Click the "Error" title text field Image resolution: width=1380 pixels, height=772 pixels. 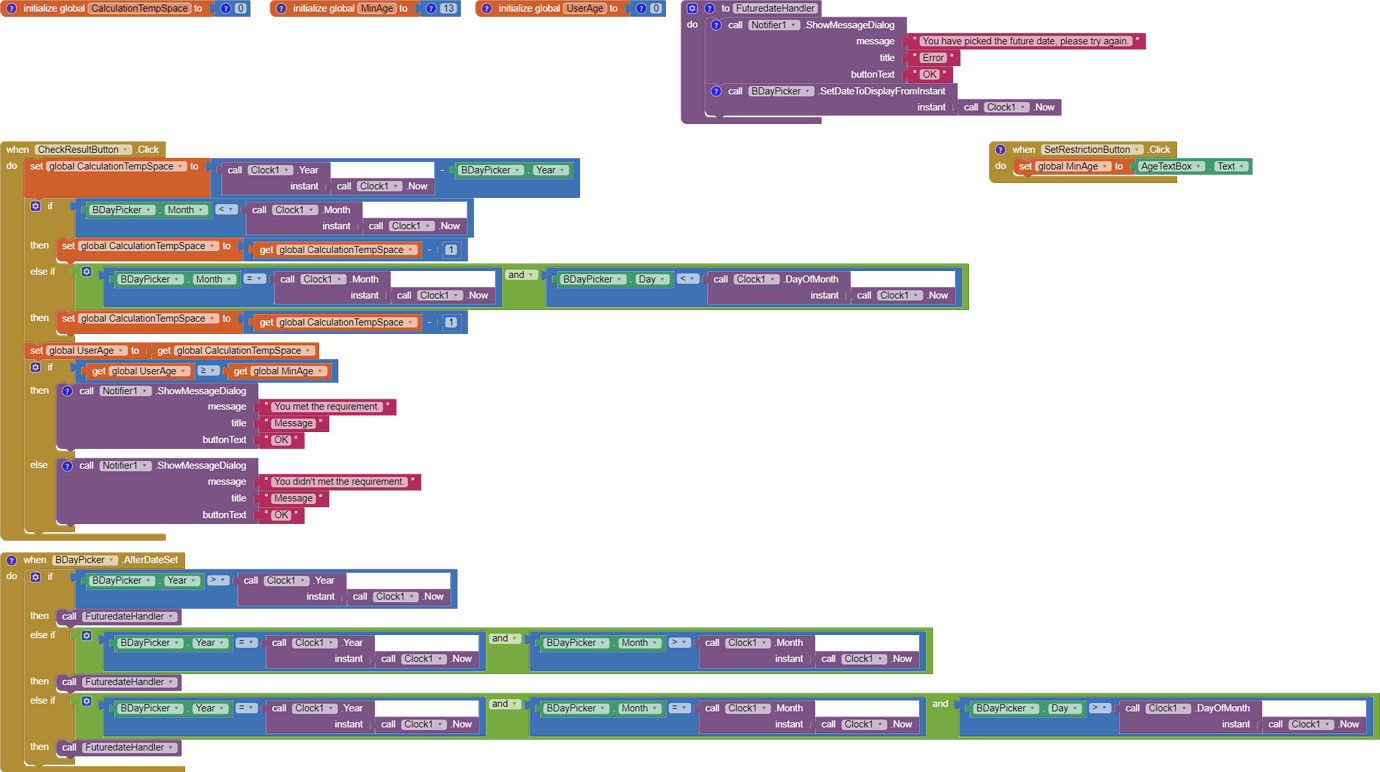[932, 58]
